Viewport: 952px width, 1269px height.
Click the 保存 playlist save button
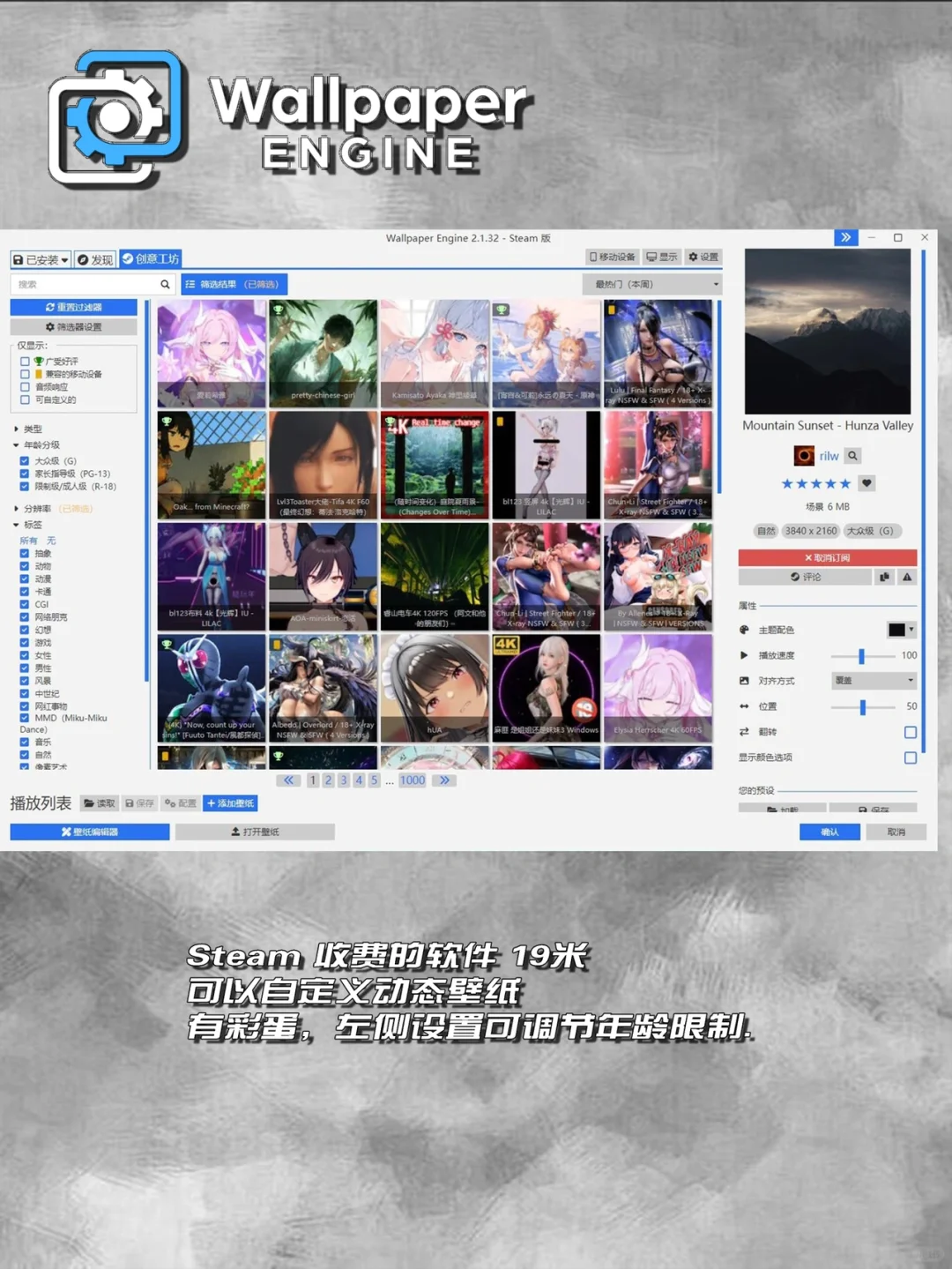139,803
